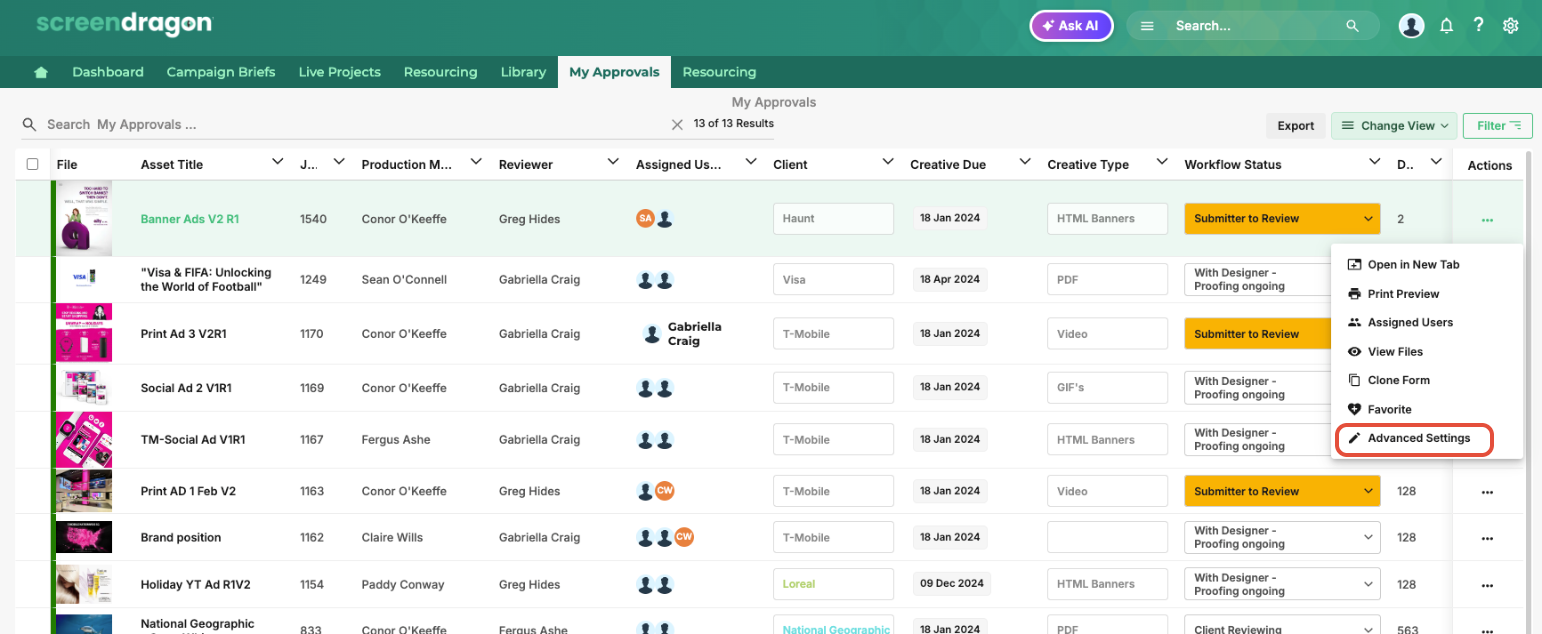This screenshot has width=1542, height=634.
Task: Click the Gabriella Craig avatar on Print Ad 3 V2R1 row
Action: 652,334
